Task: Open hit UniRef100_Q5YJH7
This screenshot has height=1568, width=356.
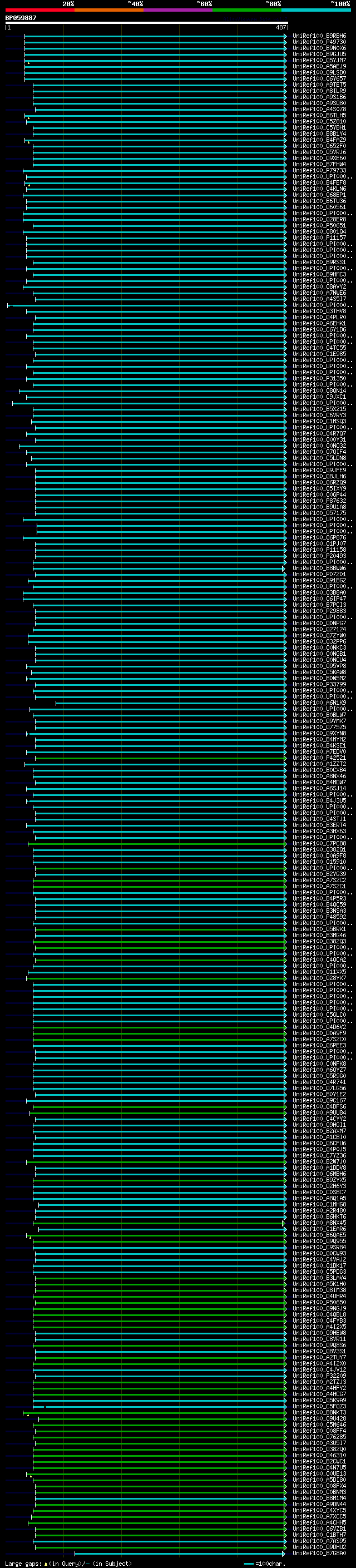Action: (319, 60)
